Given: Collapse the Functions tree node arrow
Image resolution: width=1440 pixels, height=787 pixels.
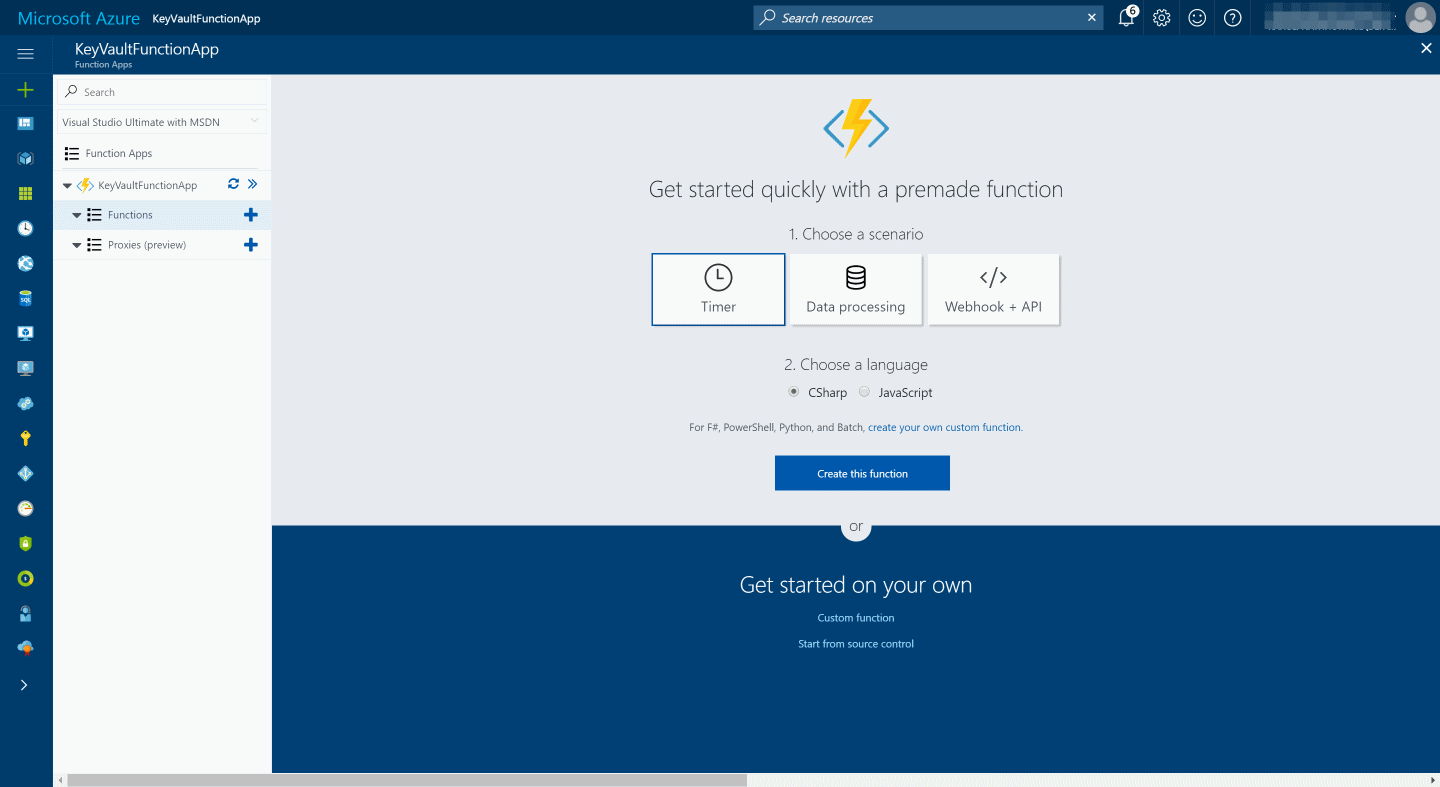Looking at the screenshot, I should point(77,215).
